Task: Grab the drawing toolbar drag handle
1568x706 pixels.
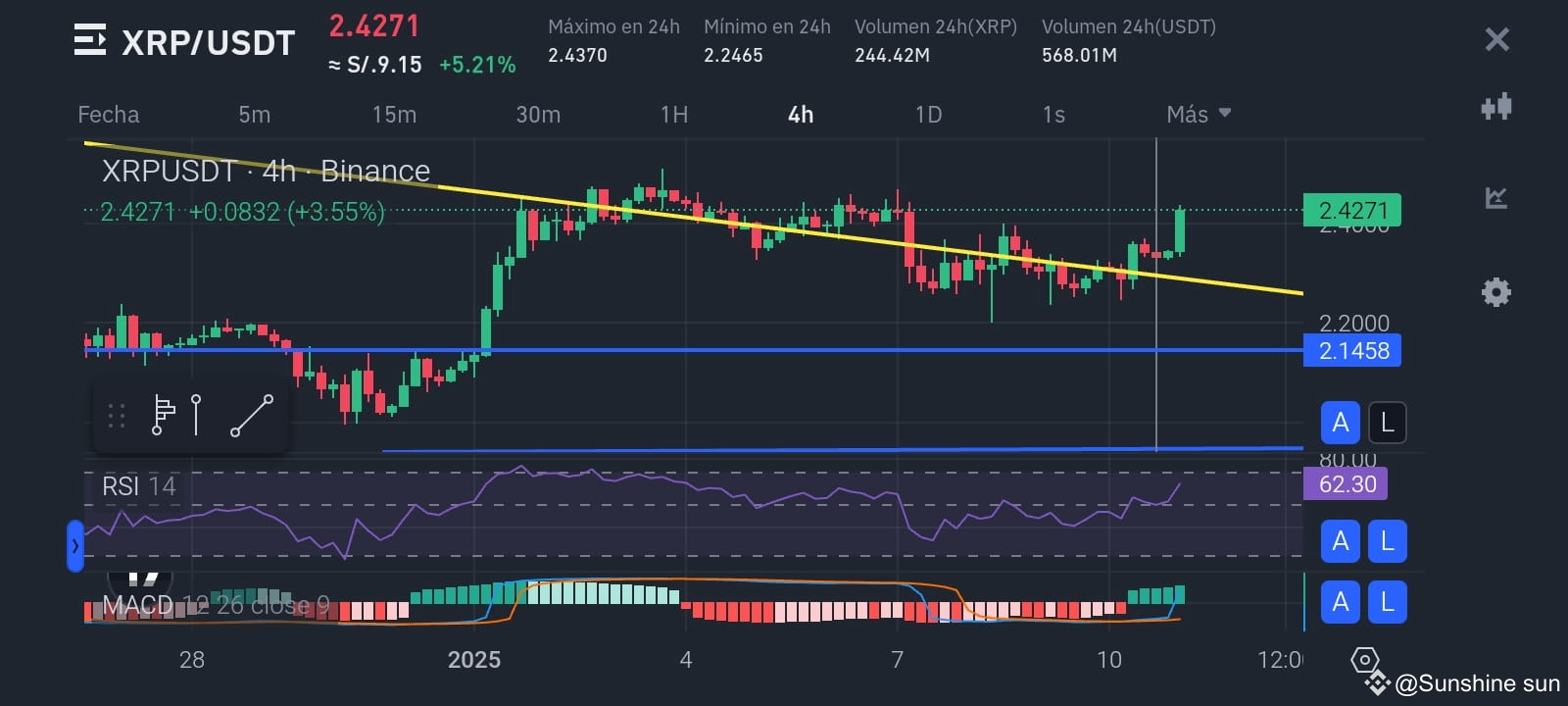Action: tap(116, 416)
